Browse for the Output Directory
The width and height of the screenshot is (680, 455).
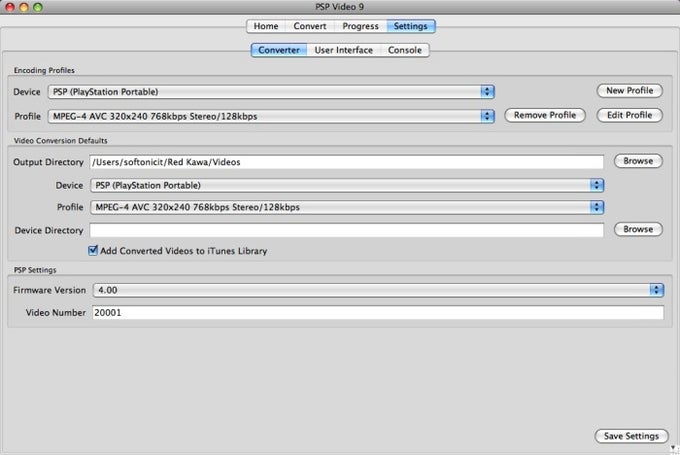click(x=638, y=161)
